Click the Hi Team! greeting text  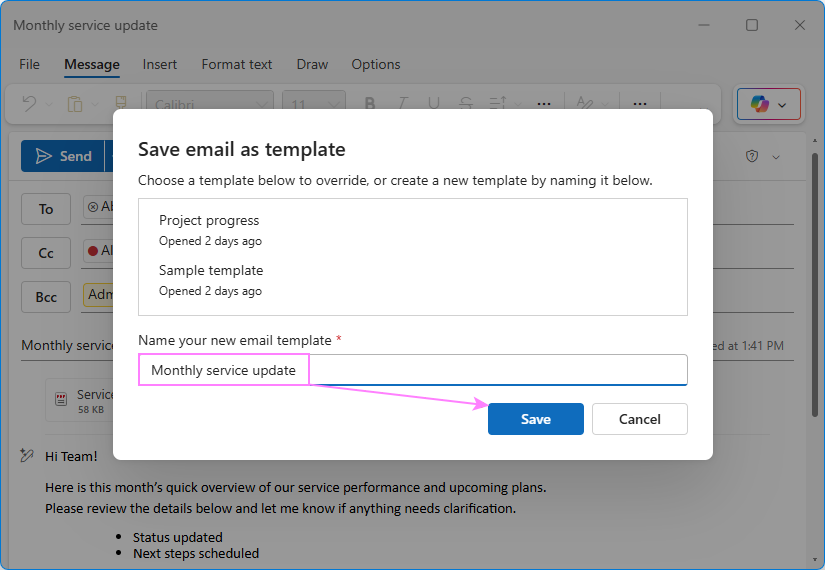coord(71,456)
